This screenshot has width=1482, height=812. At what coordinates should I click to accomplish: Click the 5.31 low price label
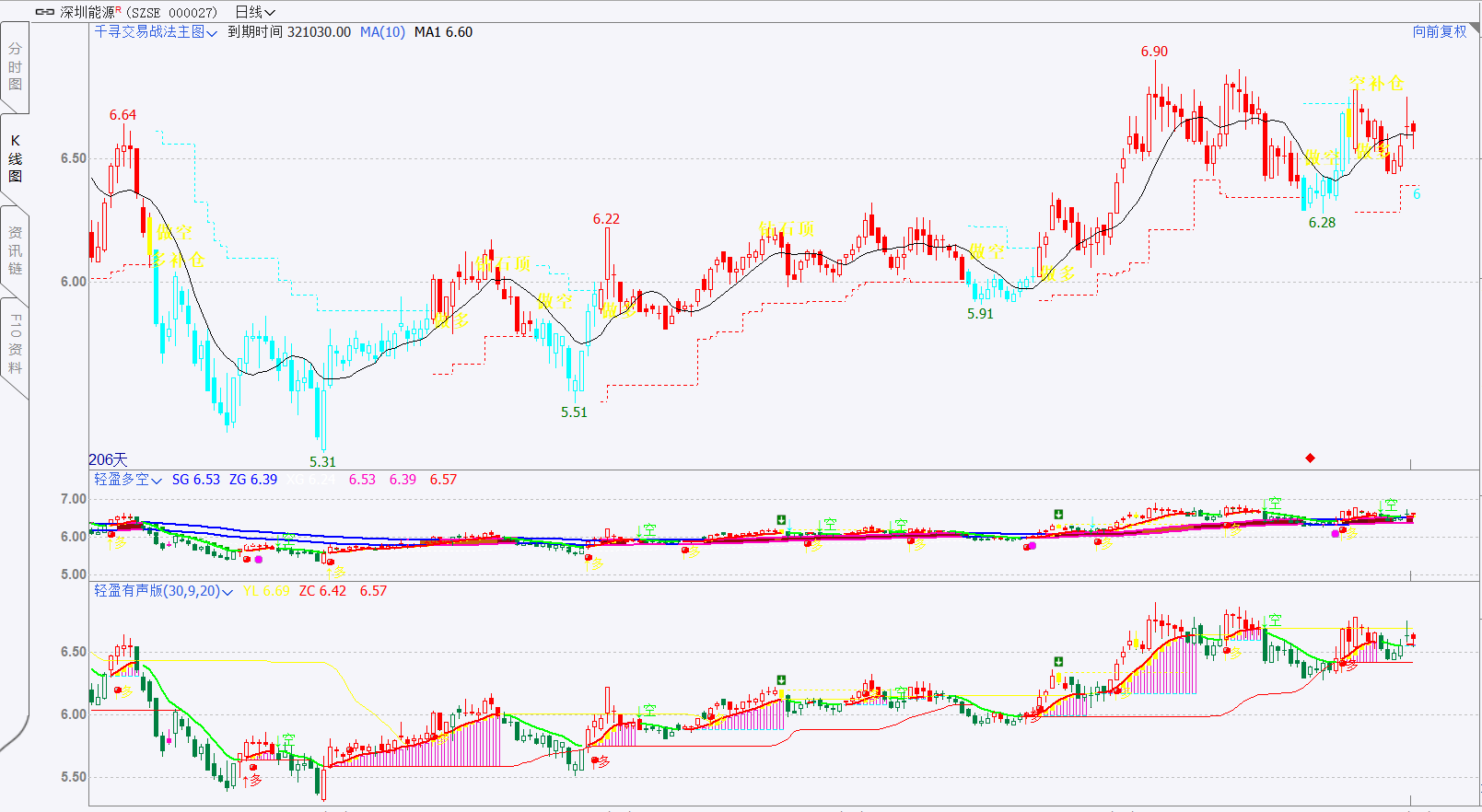[x=322, y=461]
